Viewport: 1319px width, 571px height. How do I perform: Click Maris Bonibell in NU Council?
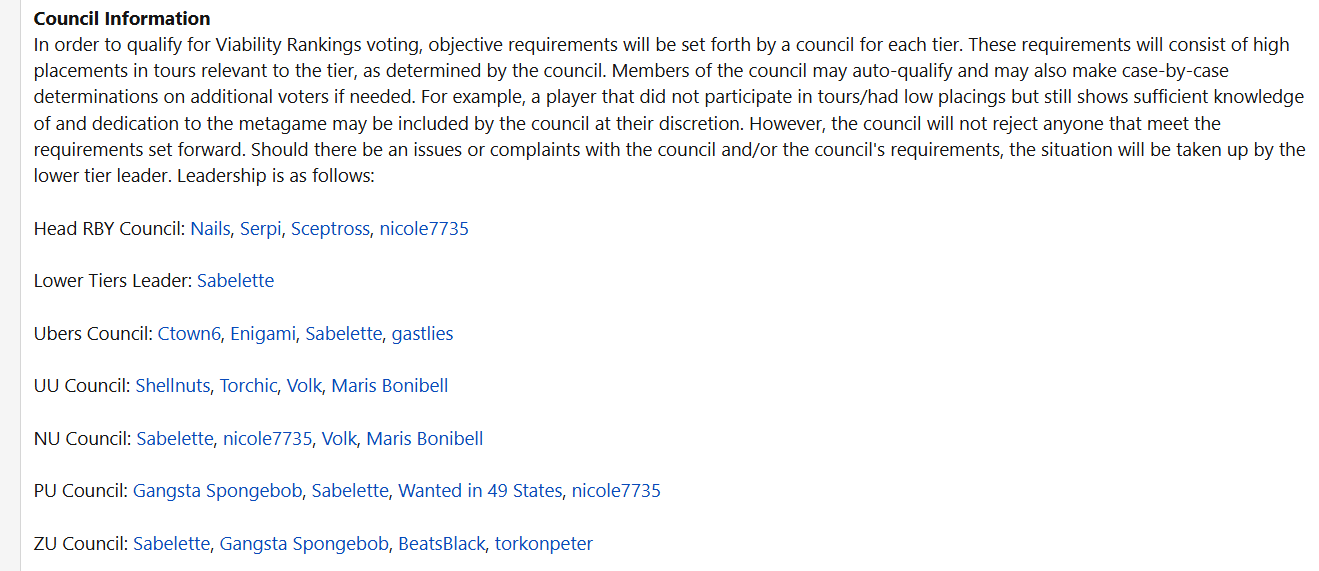coord(425,438)
